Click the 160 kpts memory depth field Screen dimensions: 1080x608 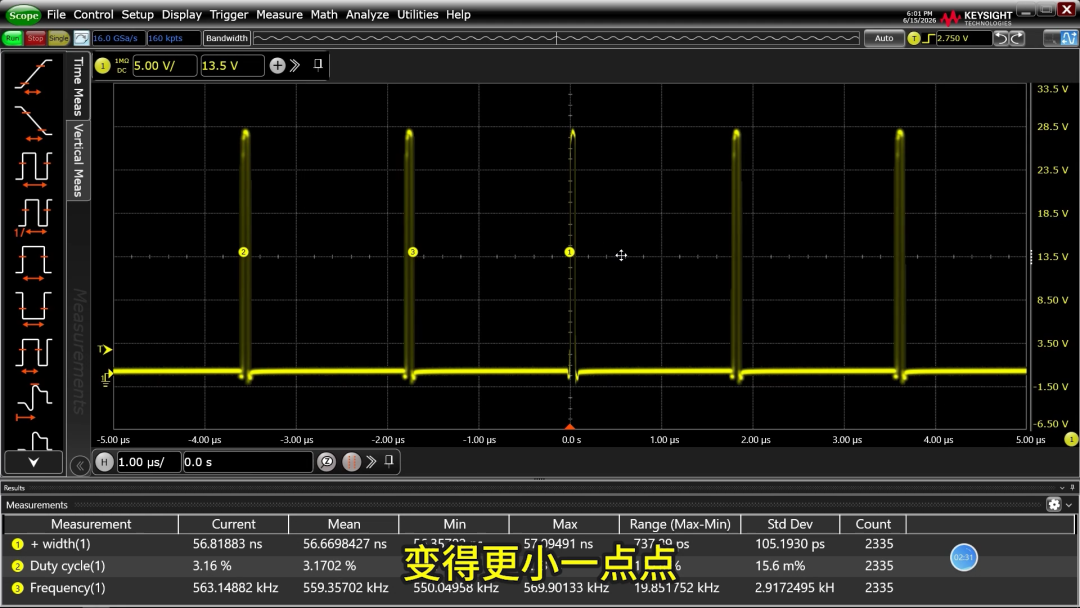(x=174, y=39)
